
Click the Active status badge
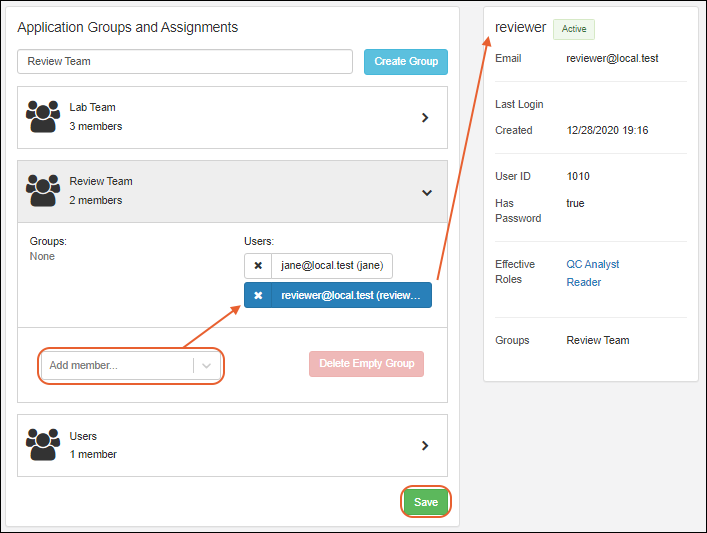(x=574, y=29)
